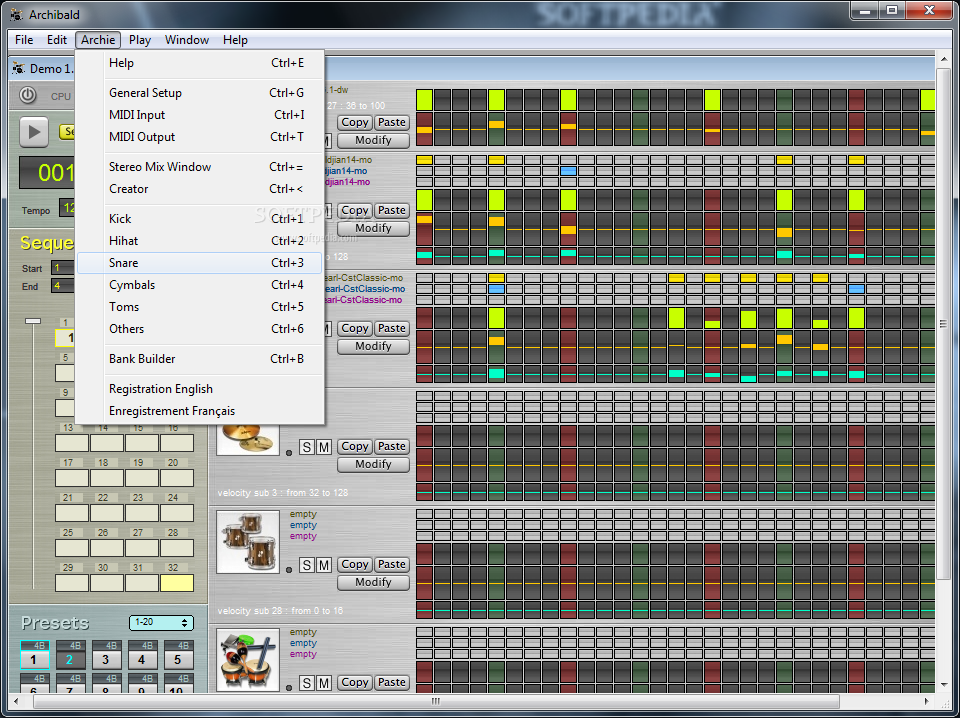960x718 pixels.
Task: Toggle the round indicator beside toms S button
Action: point(289,570)
